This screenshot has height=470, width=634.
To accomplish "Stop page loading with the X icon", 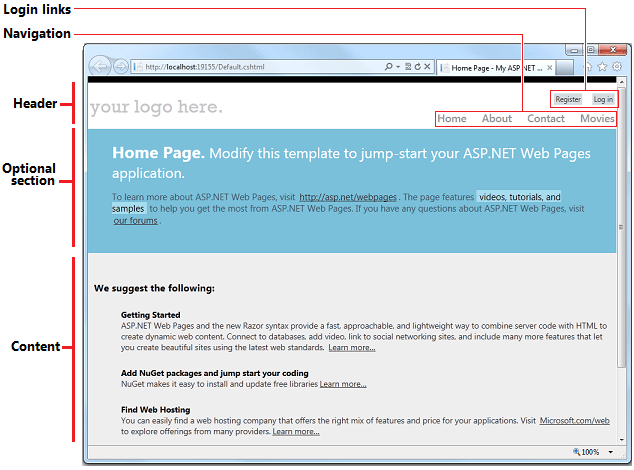I will (428, 67).
